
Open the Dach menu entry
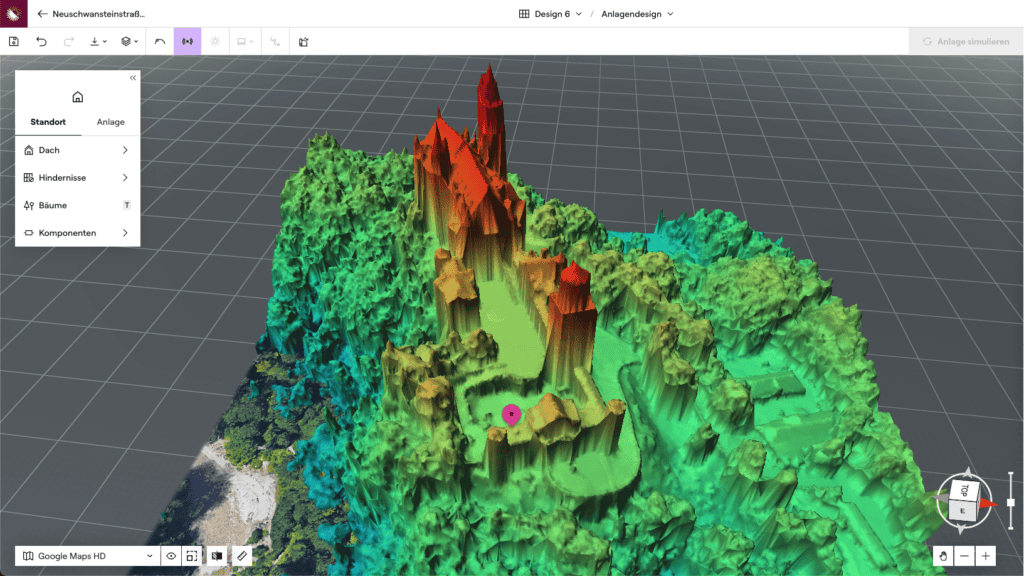77,150
